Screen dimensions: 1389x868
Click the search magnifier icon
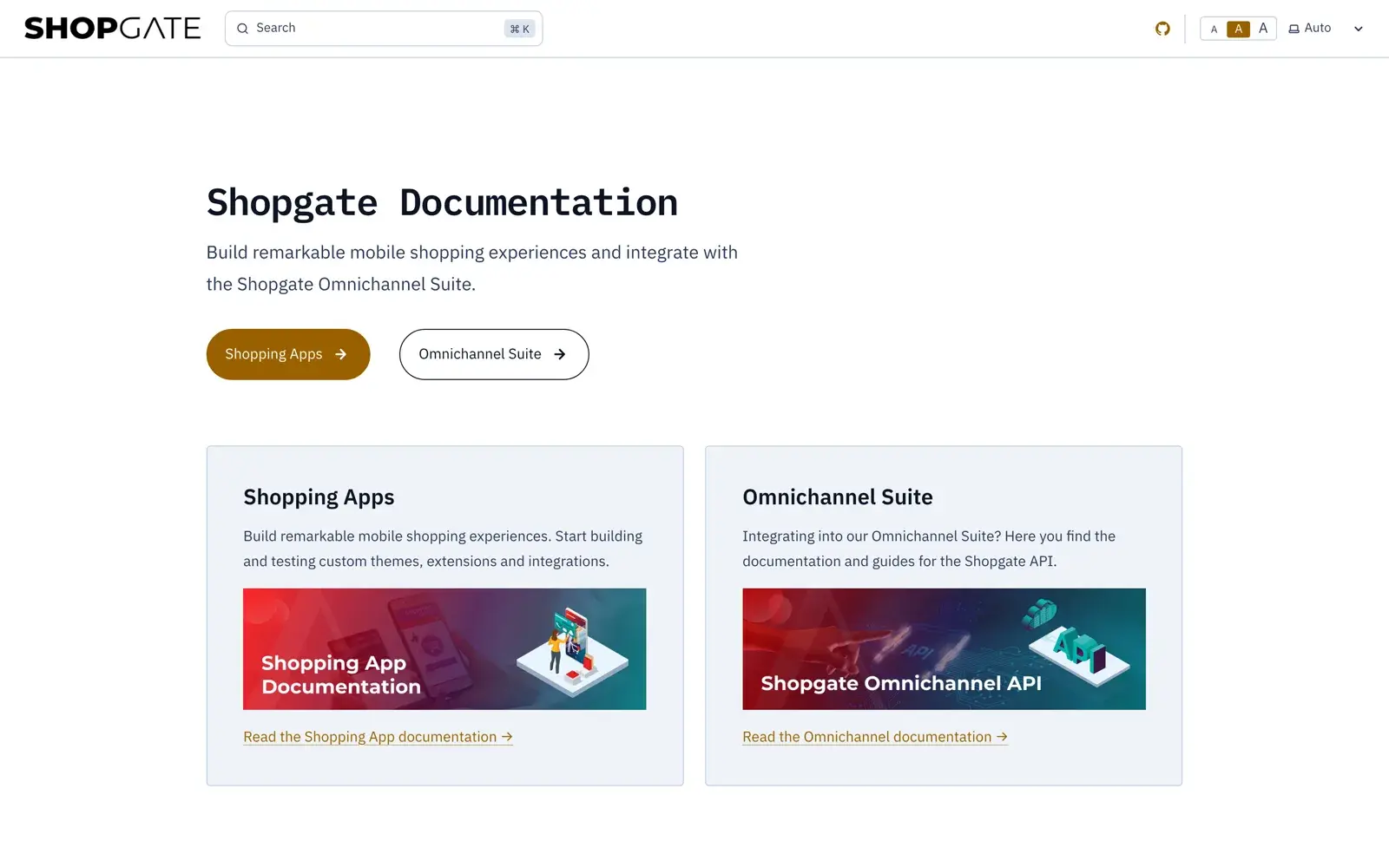click(x=243, y=29)
